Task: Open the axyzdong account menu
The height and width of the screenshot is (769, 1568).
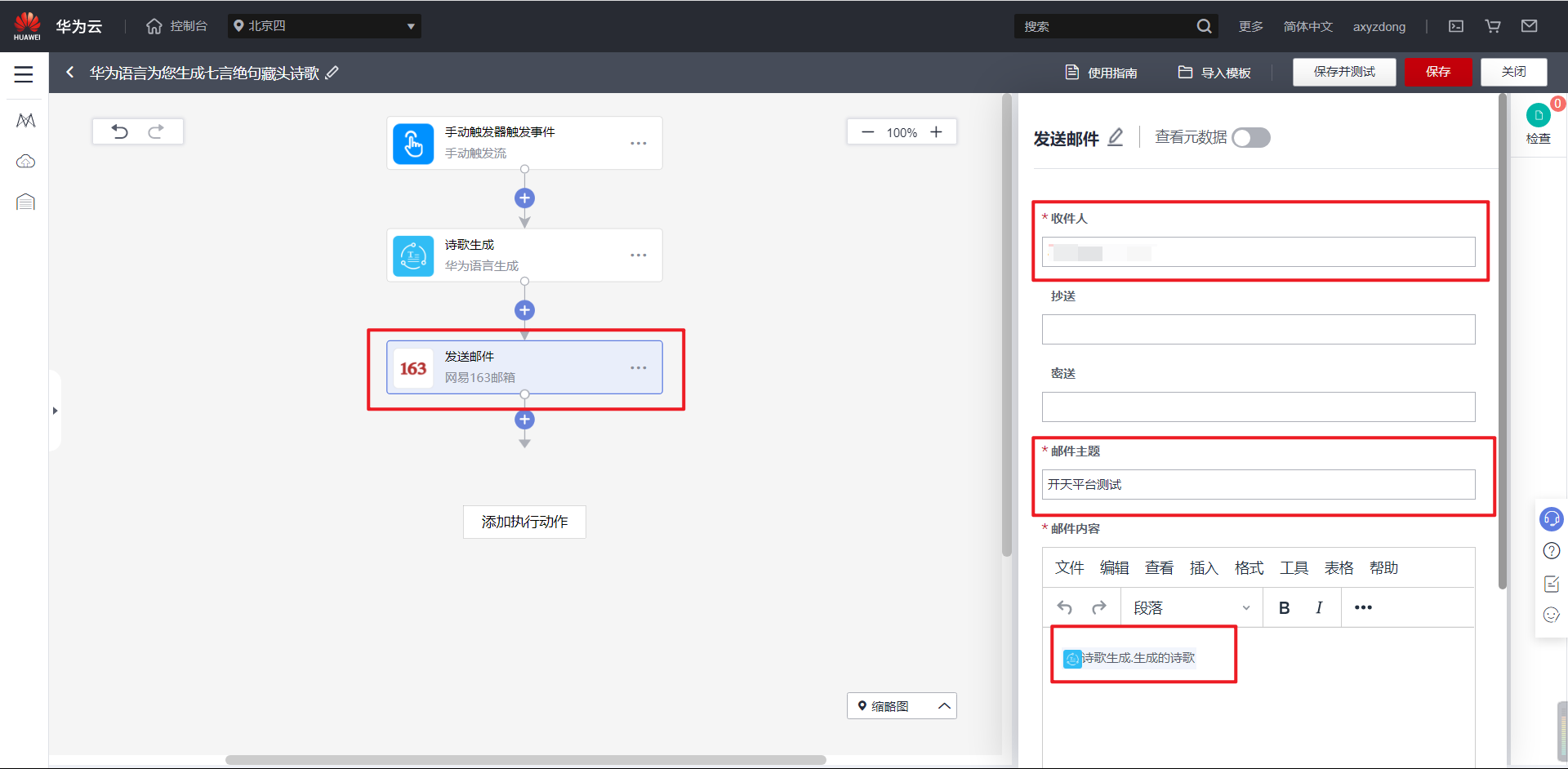Action: 1379,26
